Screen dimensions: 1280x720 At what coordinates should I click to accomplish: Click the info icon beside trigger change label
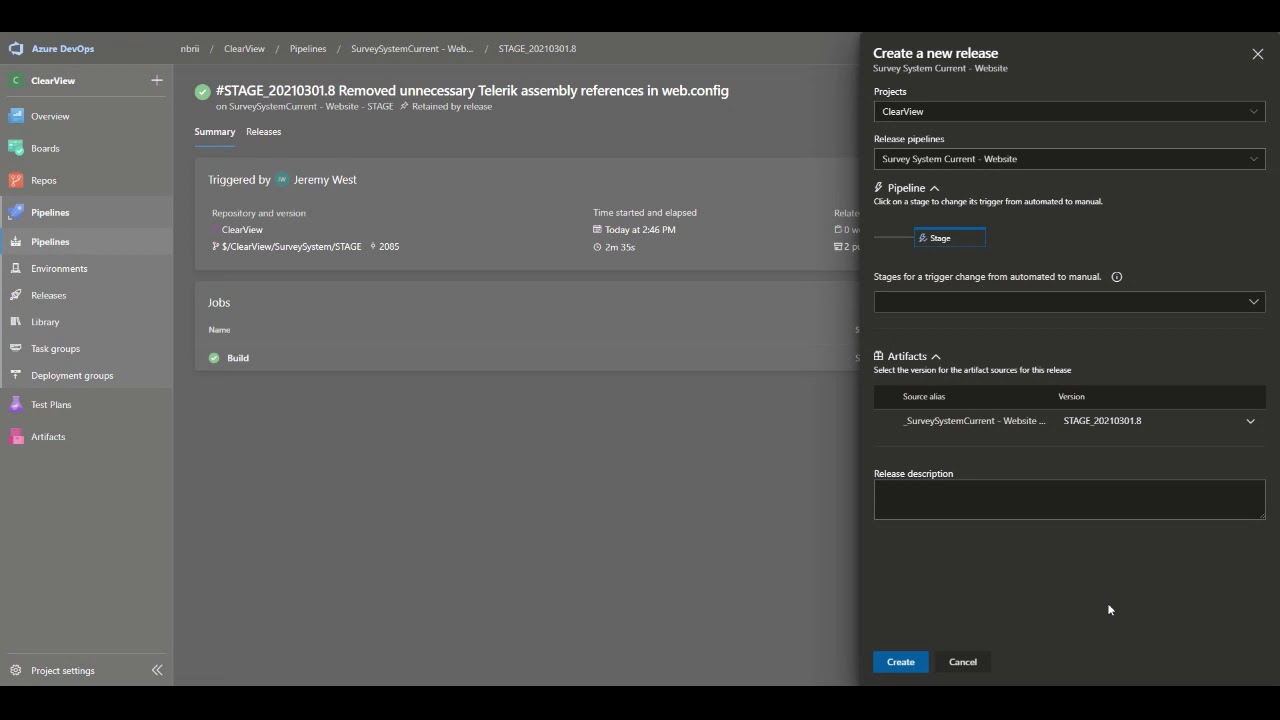tap(1117, 277)
